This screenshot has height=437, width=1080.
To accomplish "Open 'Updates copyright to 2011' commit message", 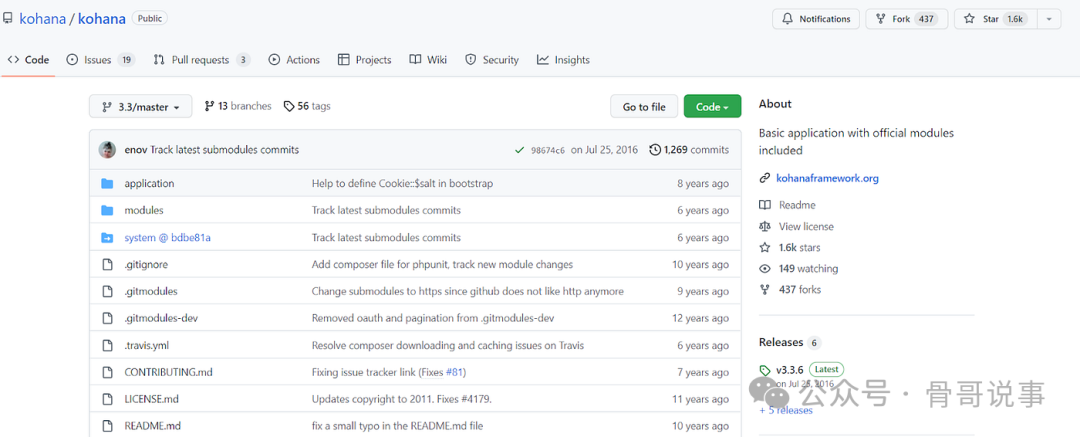I will [x=402, y=399].
